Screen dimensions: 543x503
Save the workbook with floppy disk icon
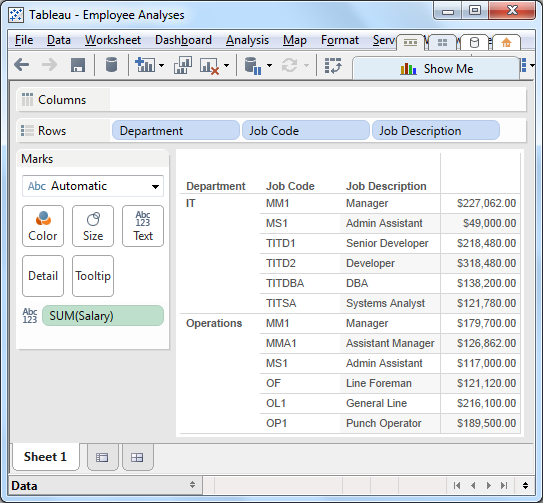[x=78, y=65]
